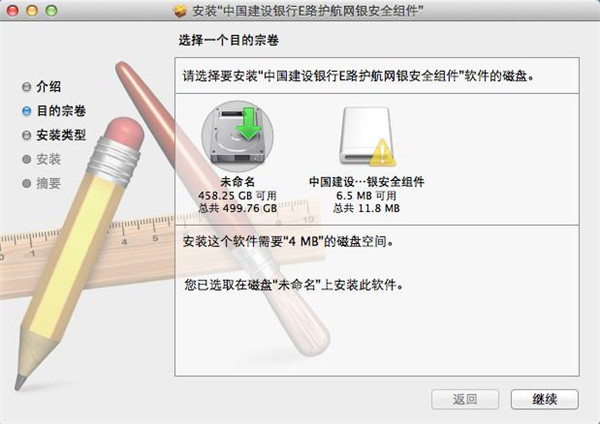Click the 介绍 step bullet
600x424 pixels.
[x=26, y=87]
